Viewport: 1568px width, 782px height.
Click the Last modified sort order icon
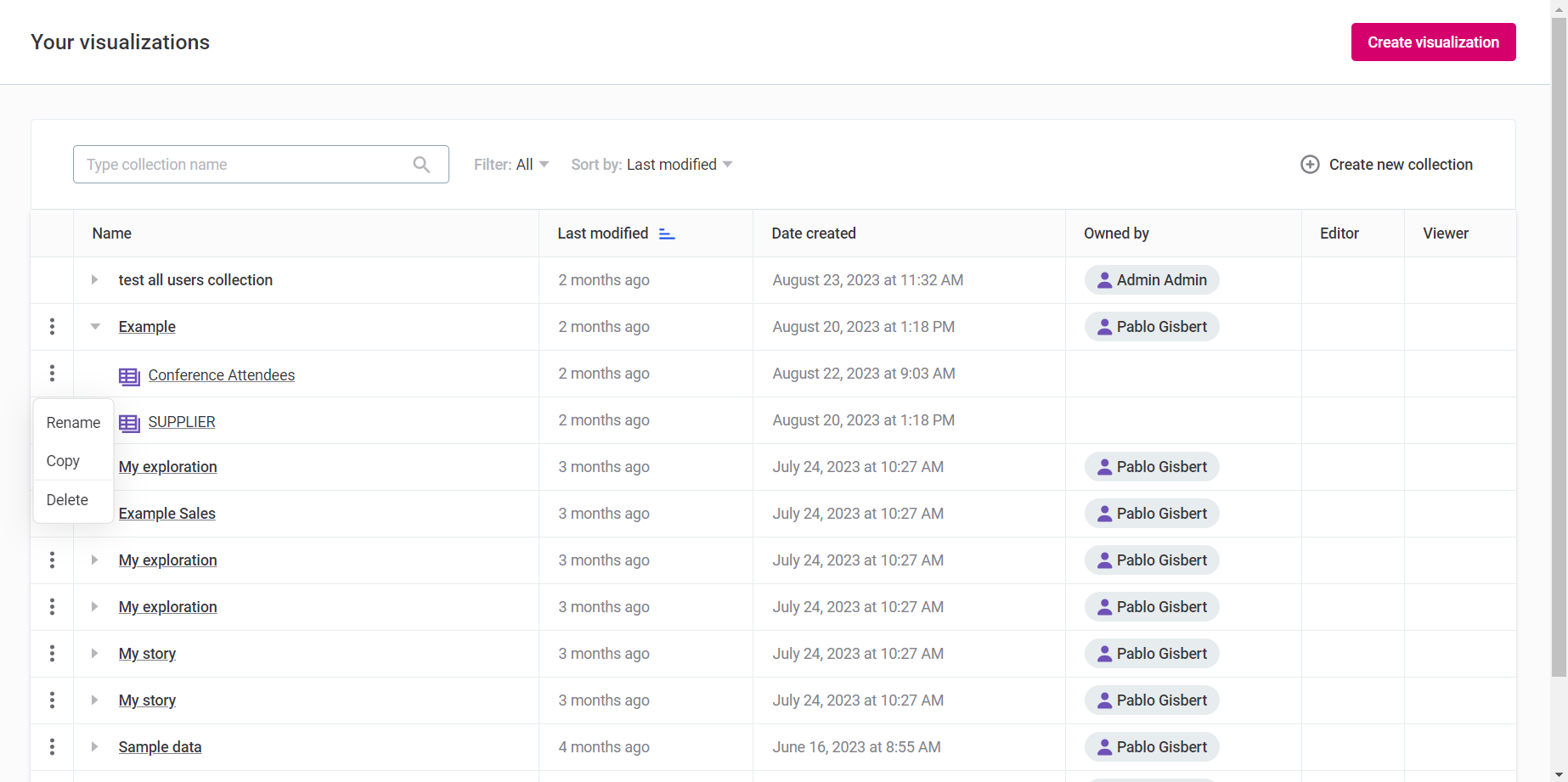[667, 234]
